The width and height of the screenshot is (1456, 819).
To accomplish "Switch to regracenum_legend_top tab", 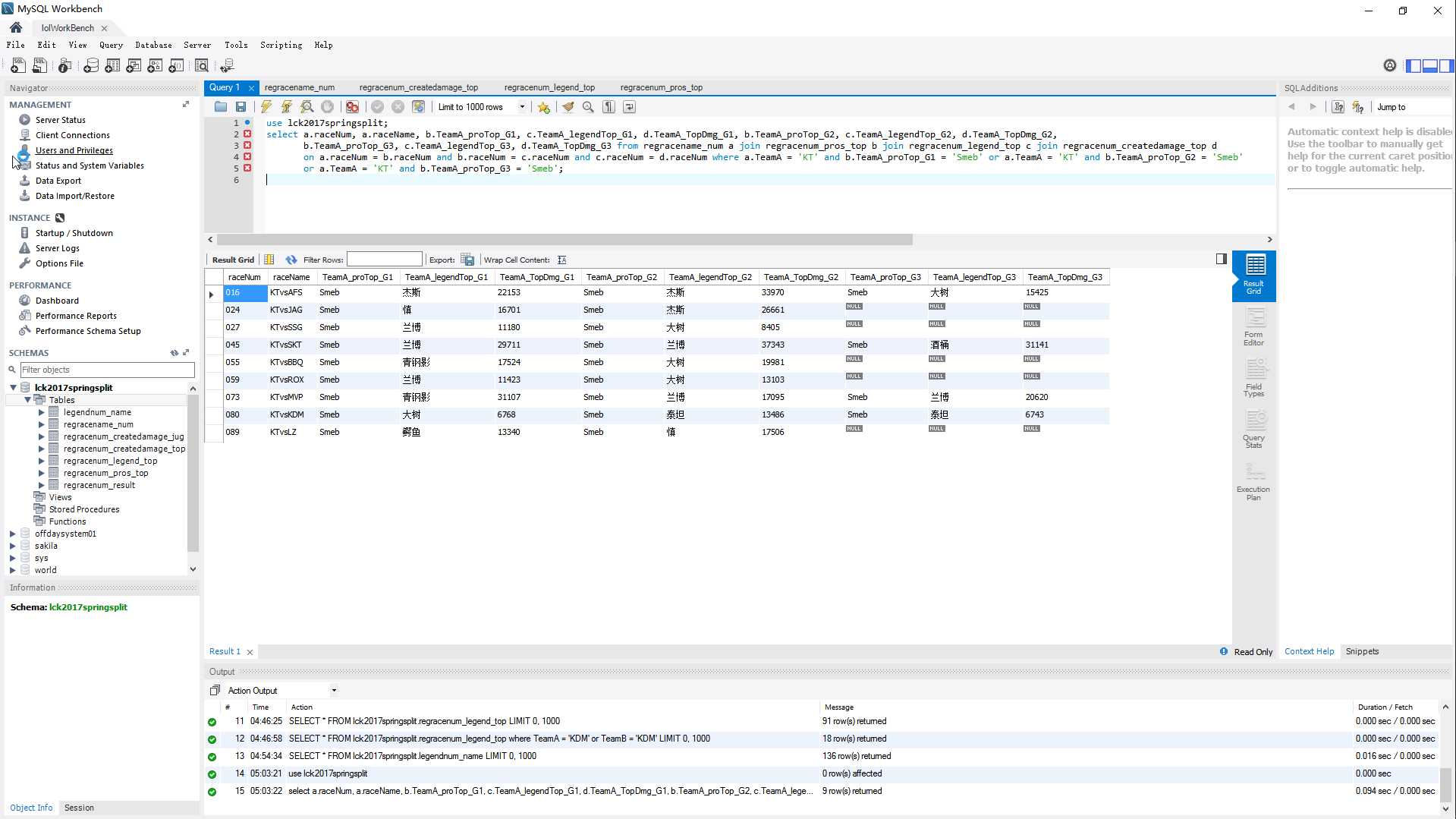I will [549, 87].
